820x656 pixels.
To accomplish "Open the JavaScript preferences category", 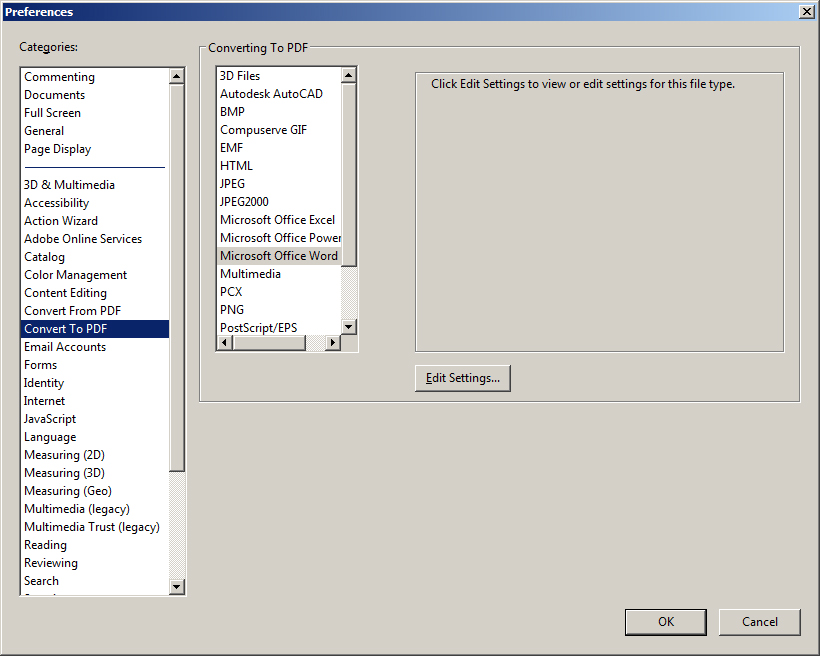I will coord(50,419).
